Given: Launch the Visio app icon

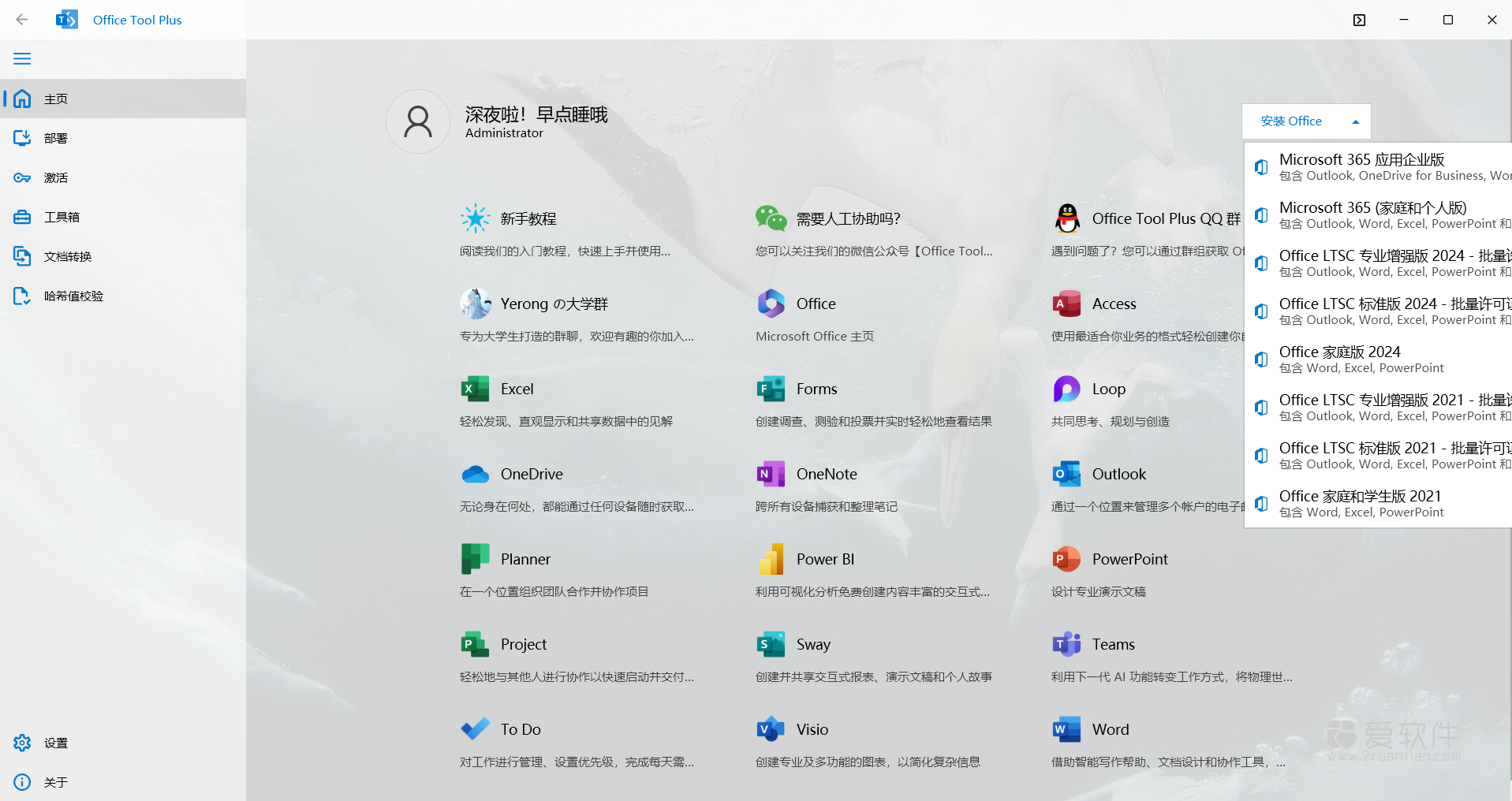Looking at the screenshot, I should point(771,729).
